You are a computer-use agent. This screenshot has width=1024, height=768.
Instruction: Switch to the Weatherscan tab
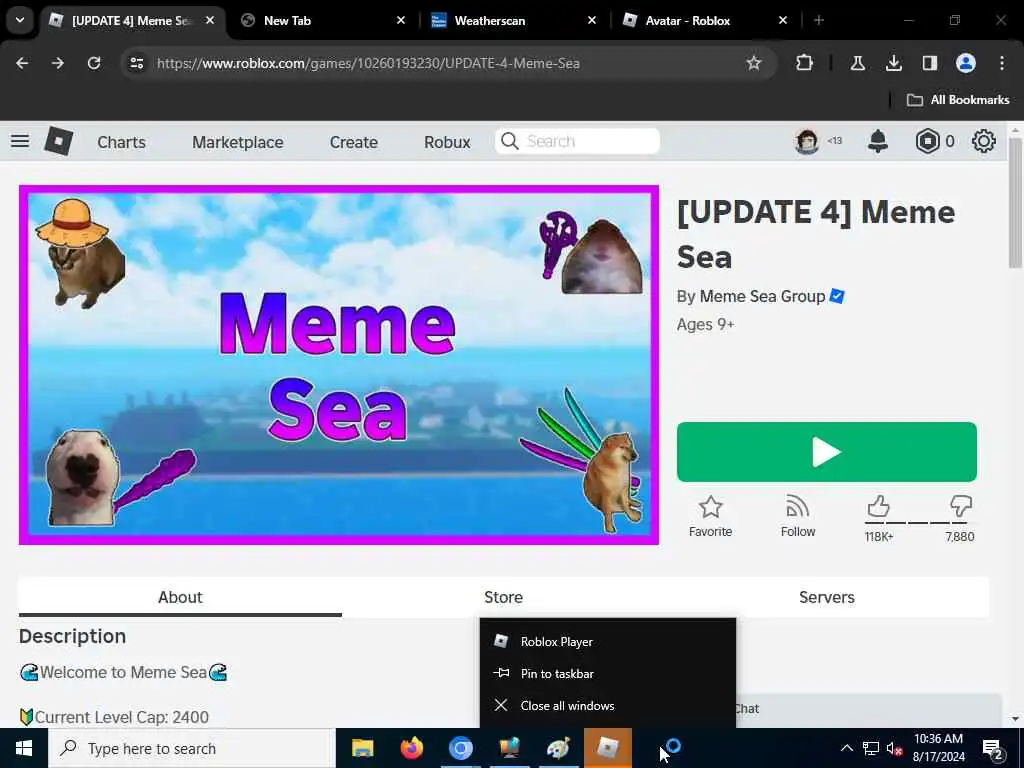(514, 20)
